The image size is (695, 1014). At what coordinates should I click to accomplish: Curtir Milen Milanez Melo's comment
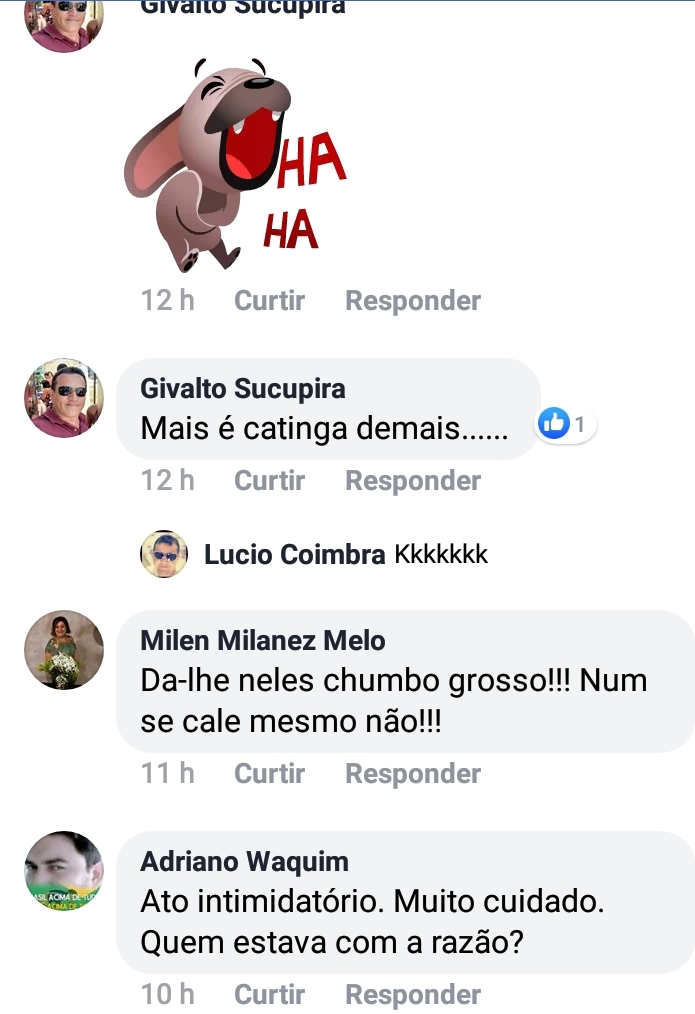click(269, 773)
